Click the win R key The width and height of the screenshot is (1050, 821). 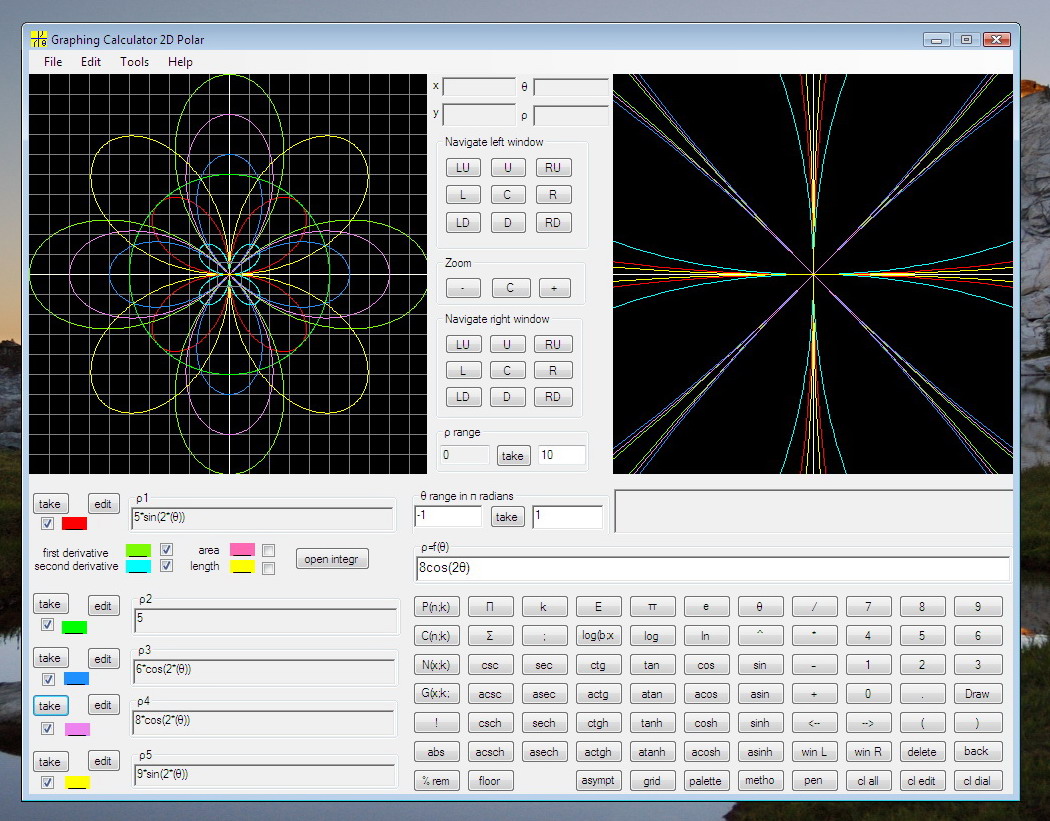coord(868,751)
